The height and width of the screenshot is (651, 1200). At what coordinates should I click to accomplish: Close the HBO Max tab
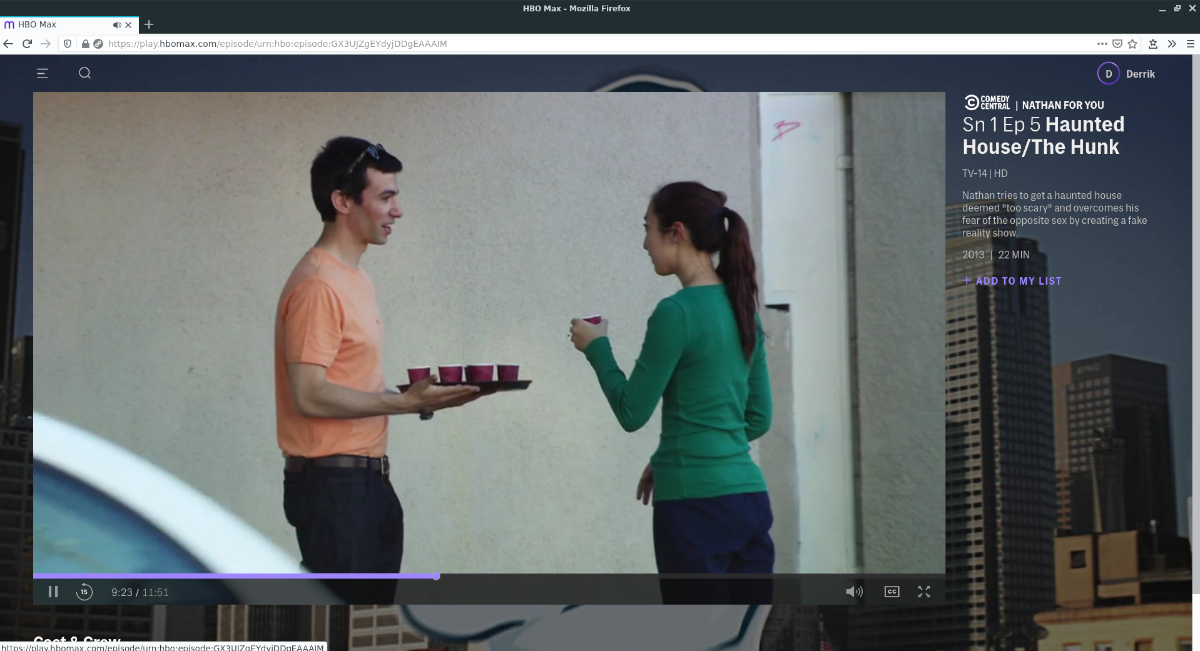point(129,24)
